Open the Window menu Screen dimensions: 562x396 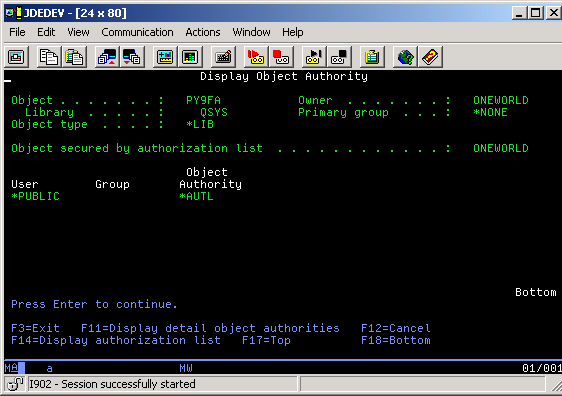click(x=251, y=32)
